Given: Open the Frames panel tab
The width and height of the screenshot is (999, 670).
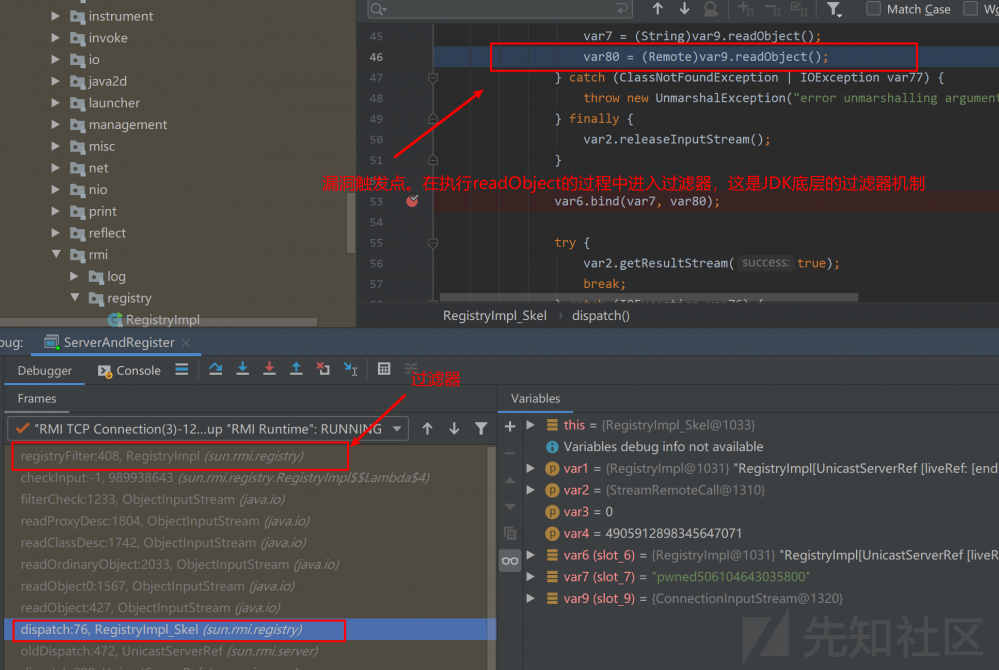Looking at the screenshot, I should [x=37, y=399].
